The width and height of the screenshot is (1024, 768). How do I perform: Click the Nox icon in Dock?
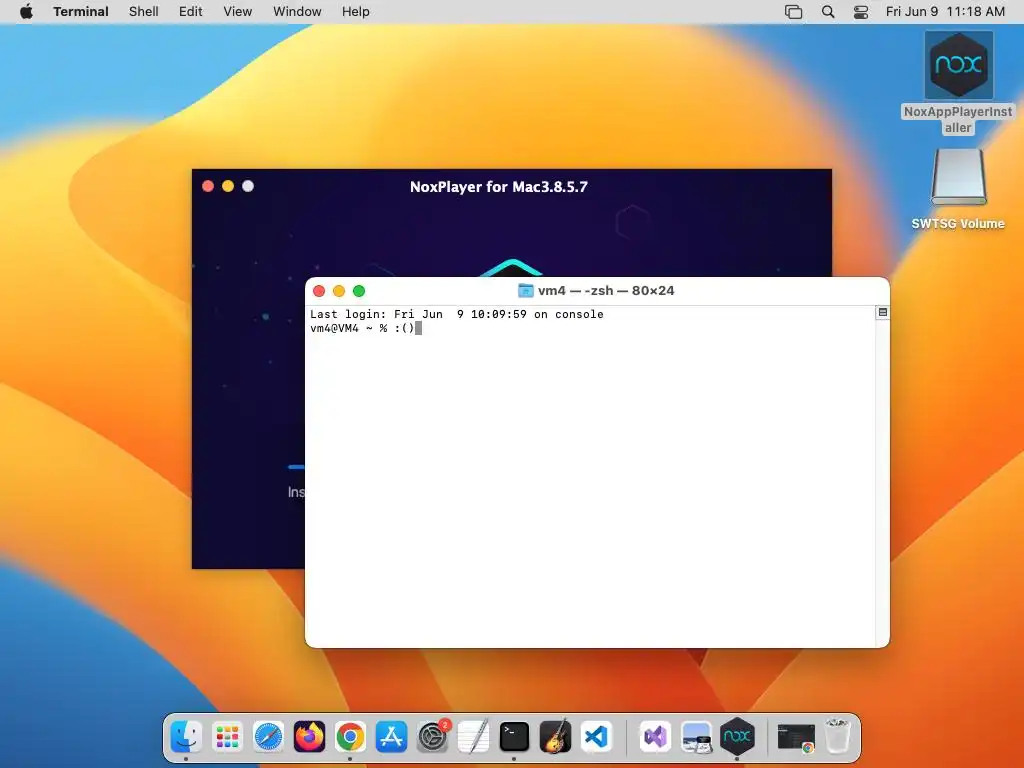737,737
